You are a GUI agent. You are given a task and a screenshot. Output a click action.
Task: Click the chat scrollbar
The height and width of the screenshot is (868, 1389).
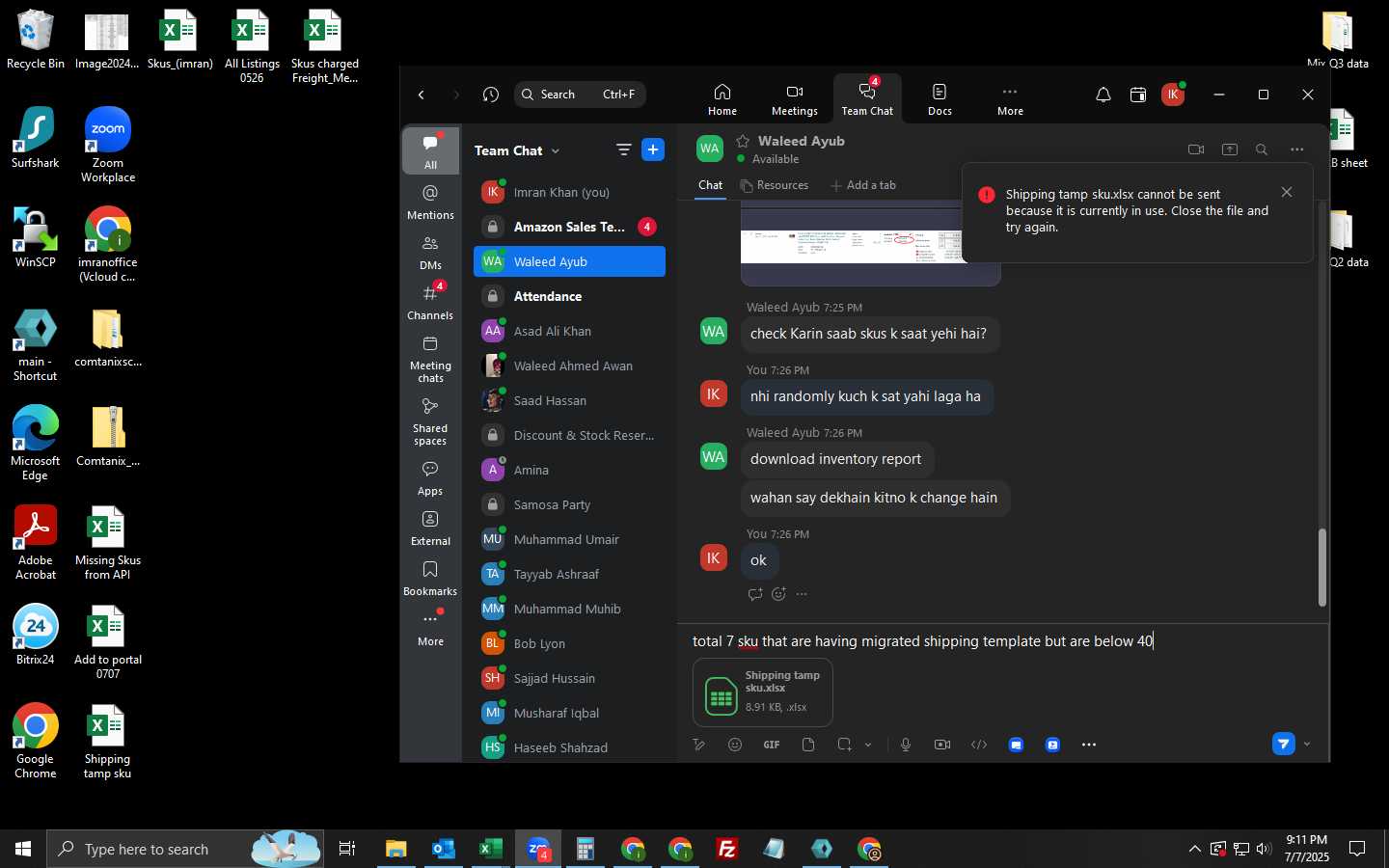tap(1321, 567)
